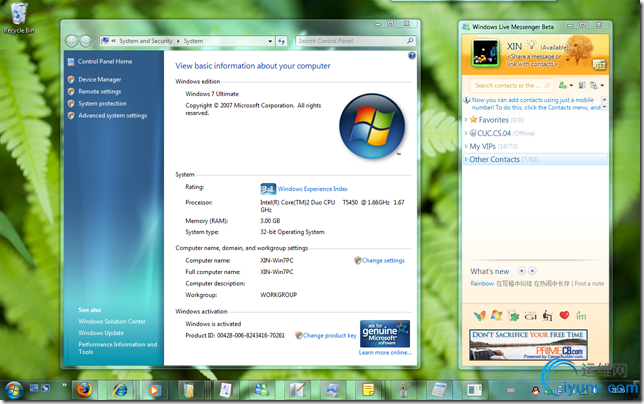Viewport: 644px width, 404px height.
Task: Click the person-at-desk tab icon in Messenger
Action: (547, 315)
